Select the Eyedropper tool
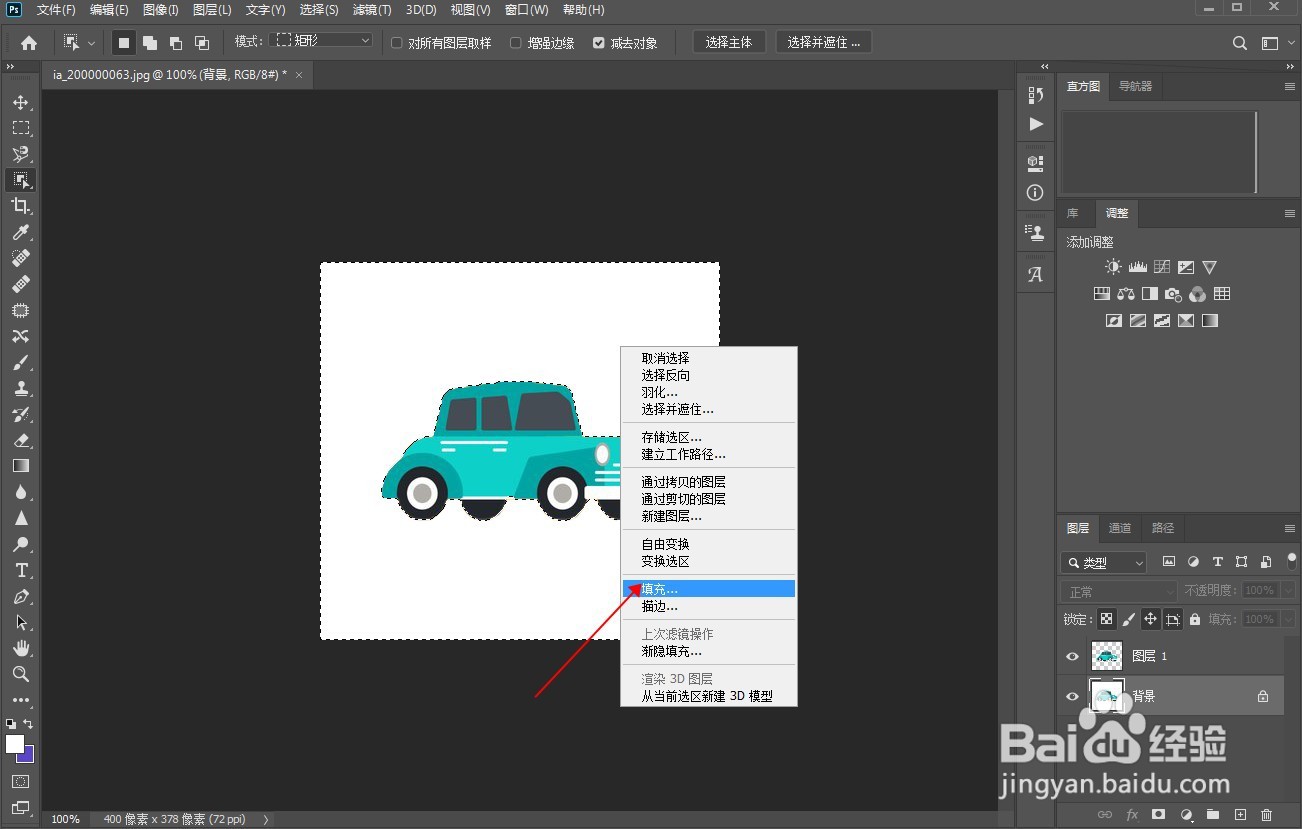The height and width of the screenshot is (829, 1302). pyautogui.click(x=20, y=232)
